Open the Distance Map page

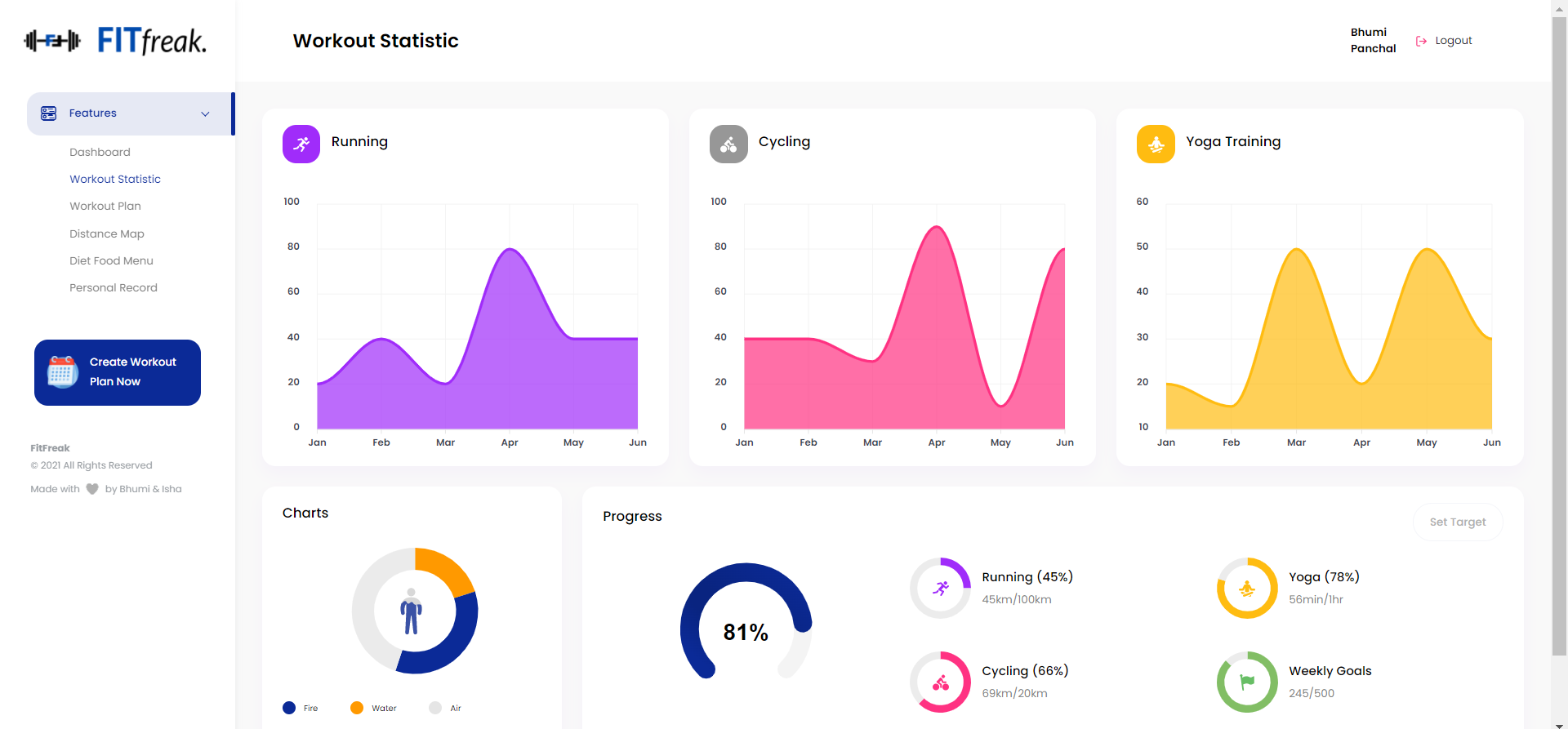click(x=107, y=233)
